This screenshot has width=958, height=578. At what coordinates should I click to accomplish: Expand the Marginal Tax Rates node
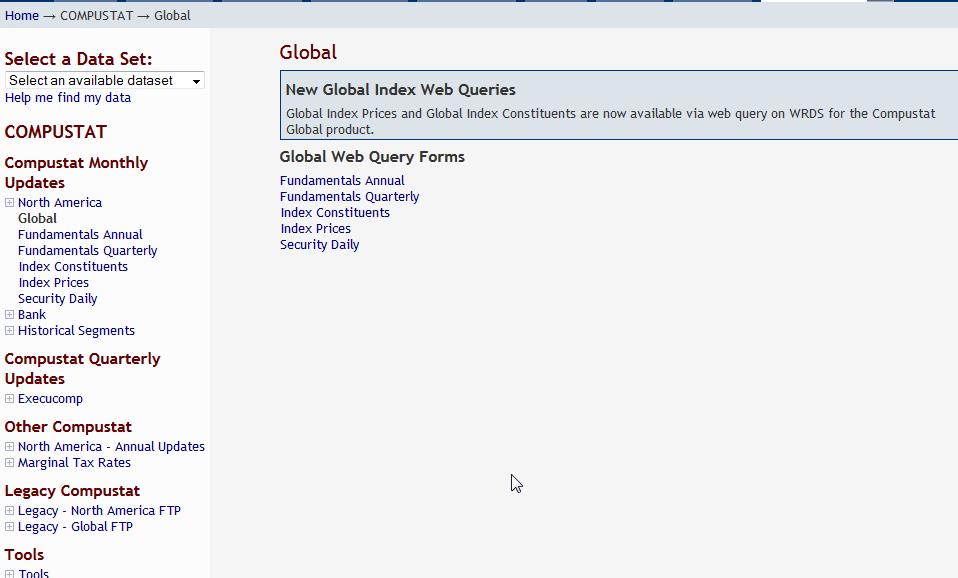click(x=9, y=462)
